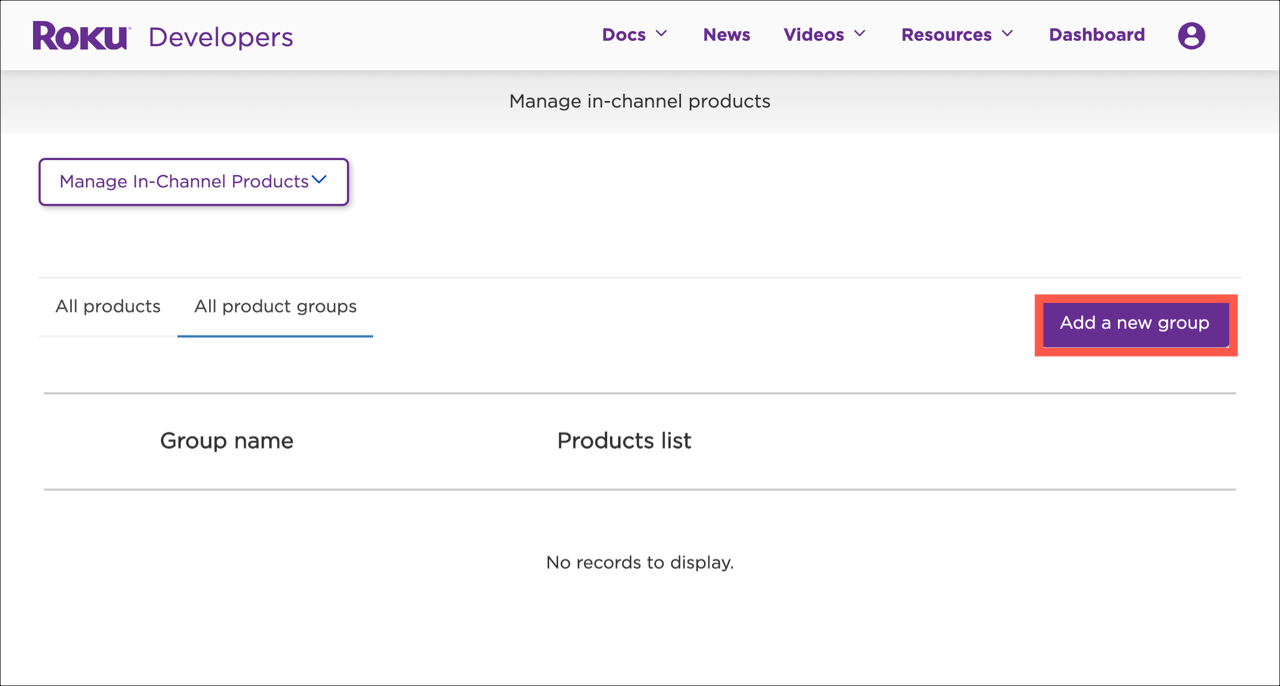Screen dimensions: 1280x686
Task: Click the Manage in-channel products page title
Action: 639,101
